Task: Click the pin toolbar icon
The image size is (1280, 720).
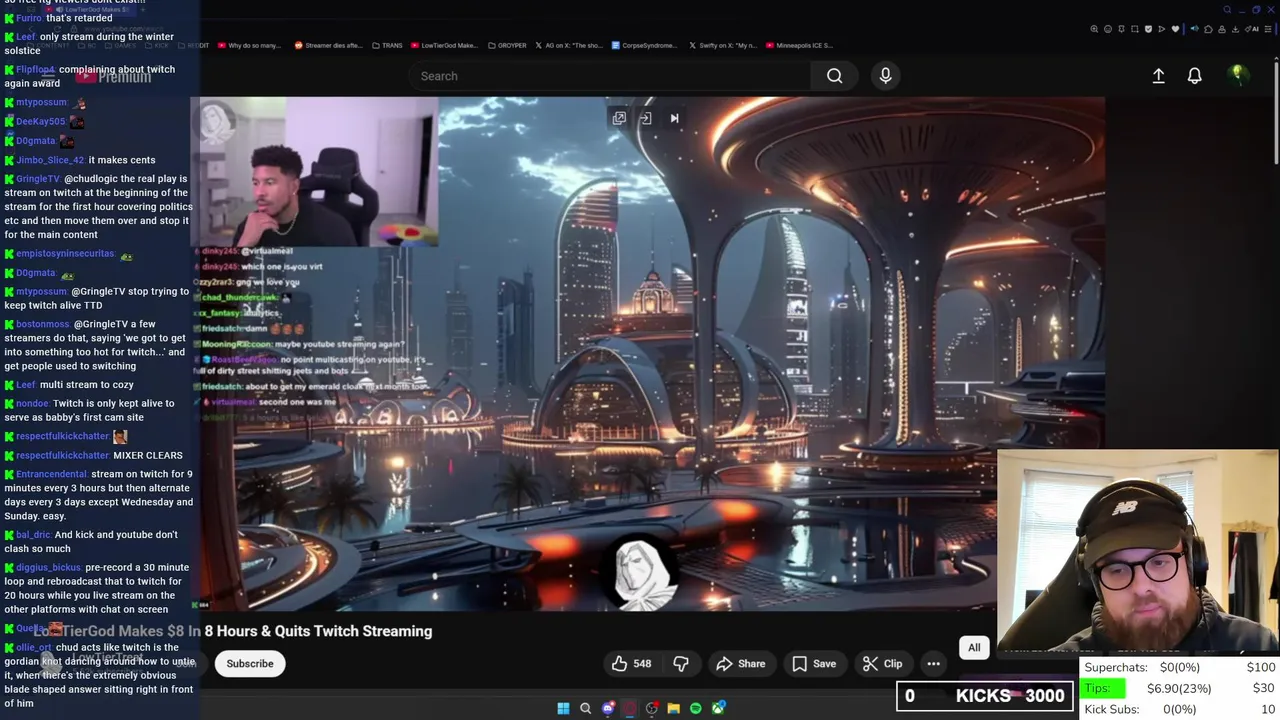Action: (x=1122, y=29)
